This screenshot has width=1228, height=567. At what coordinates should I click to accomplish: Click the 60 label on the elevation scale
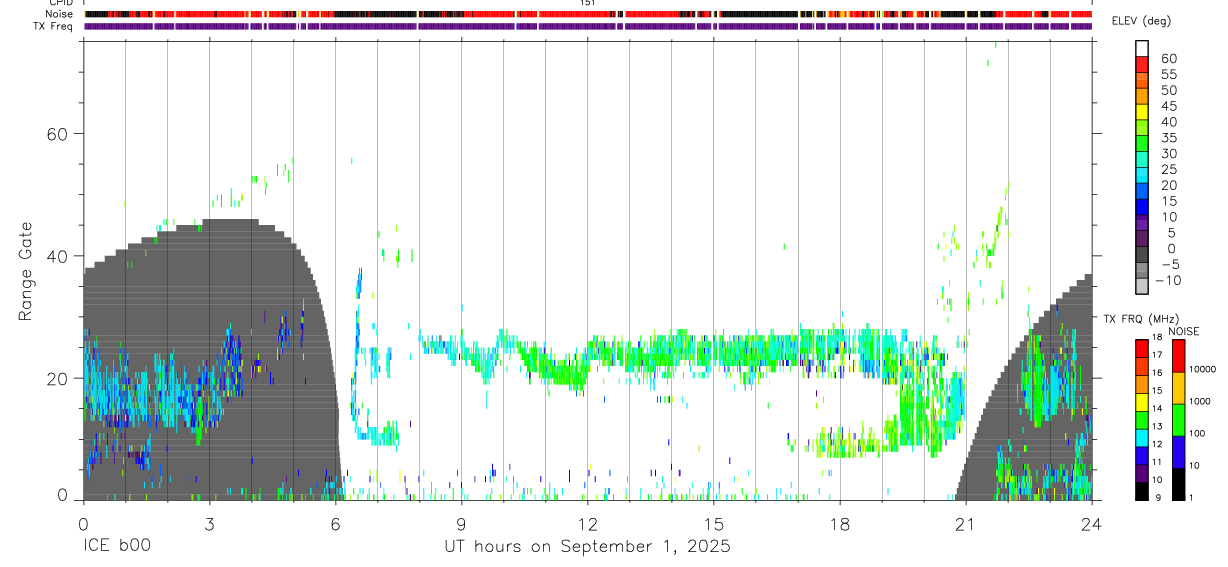point(1168,59)
